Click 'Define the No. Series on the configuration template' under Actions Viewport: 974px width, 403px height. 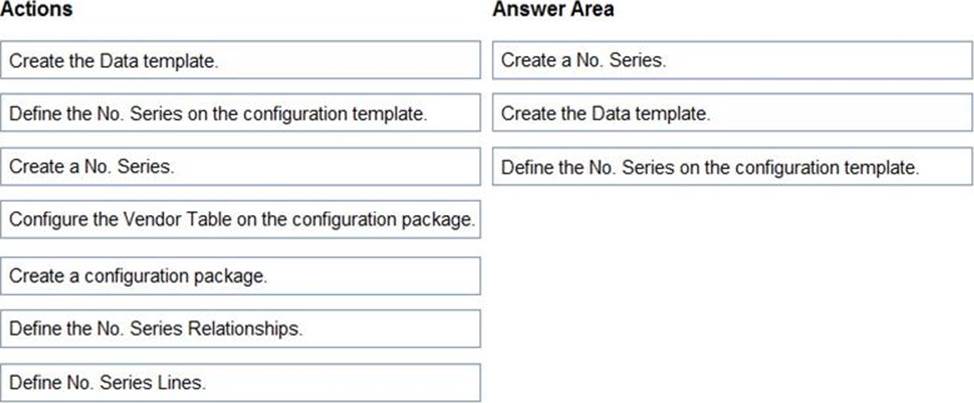[x=241, y=114]
